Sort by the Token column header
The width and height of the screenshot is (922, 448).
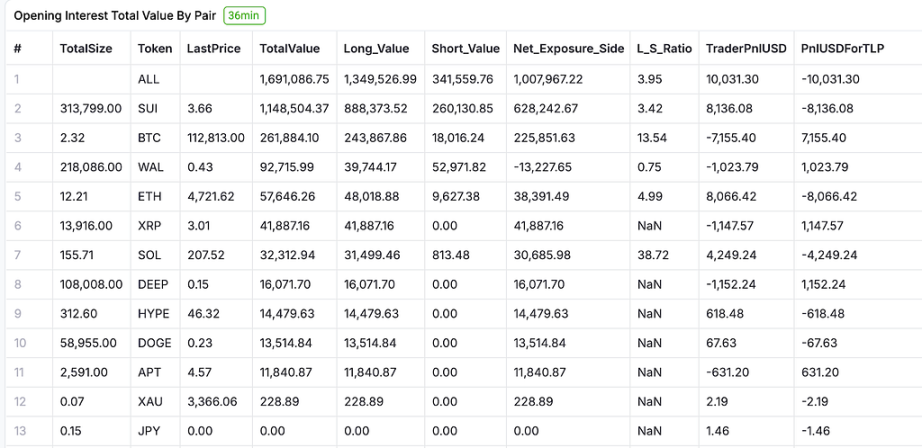(155, 48)
